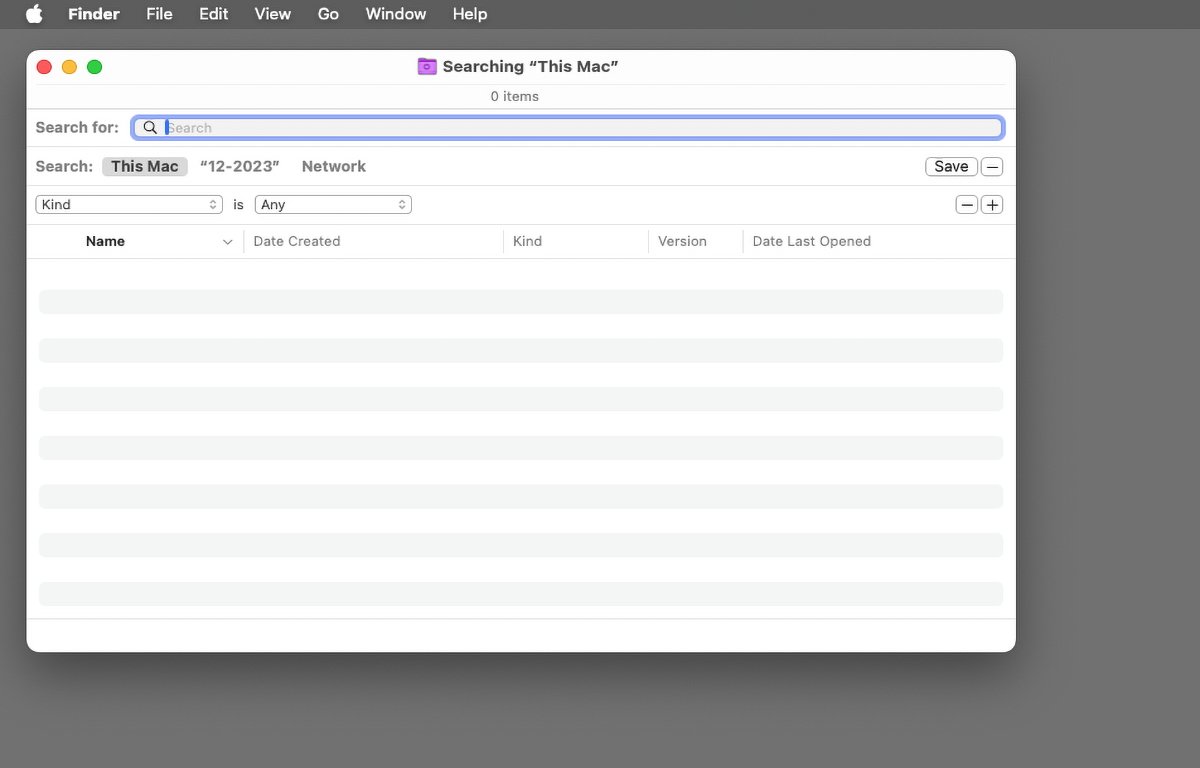1200x768 pixels.
Task: Switch search scope to "12-2023" folder
Action: click(240, 167)
